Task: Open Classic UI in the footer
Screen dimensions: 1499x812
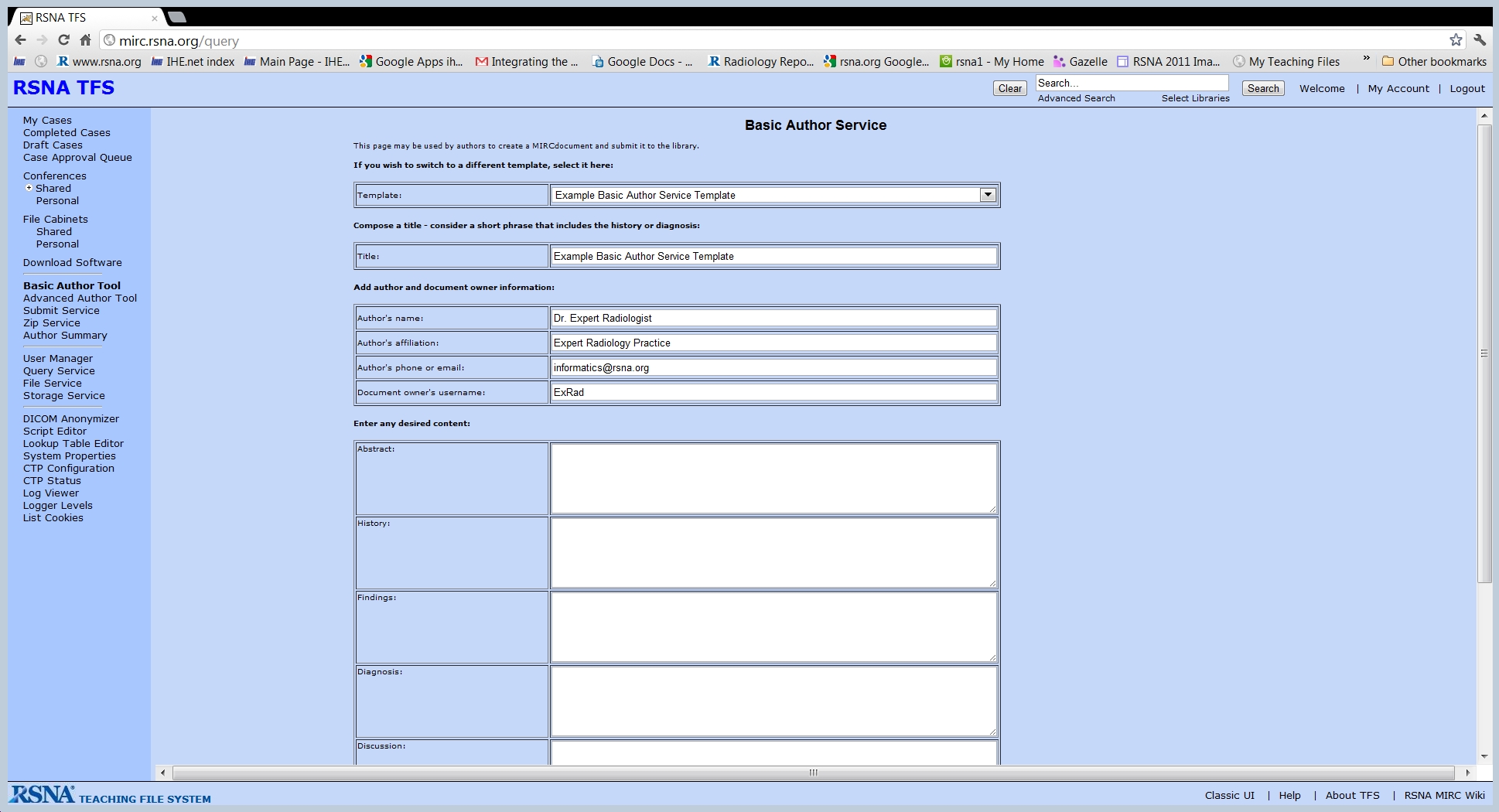Action: coord(1229,796)
